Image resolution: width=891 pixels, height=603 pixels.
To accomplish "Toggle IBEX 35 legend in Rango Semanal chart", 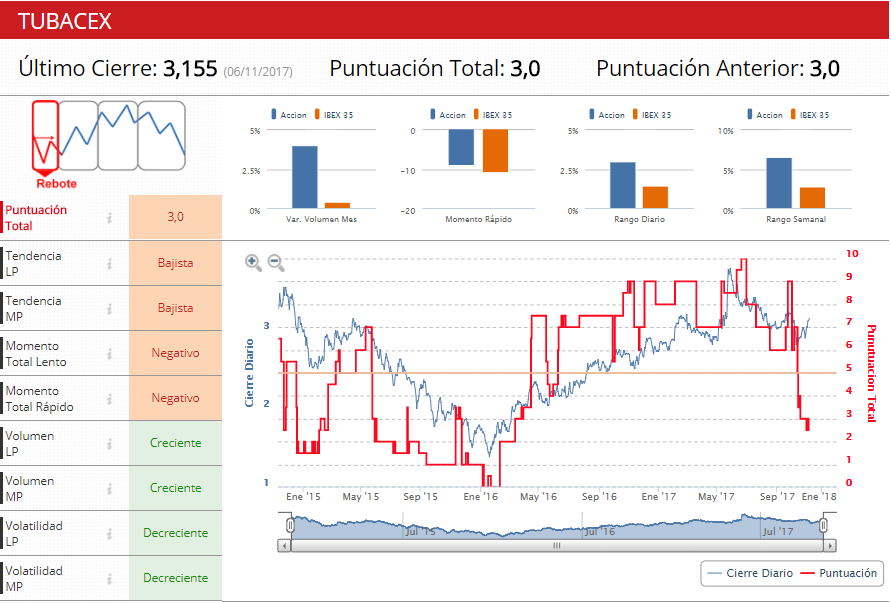I will 810,115.
